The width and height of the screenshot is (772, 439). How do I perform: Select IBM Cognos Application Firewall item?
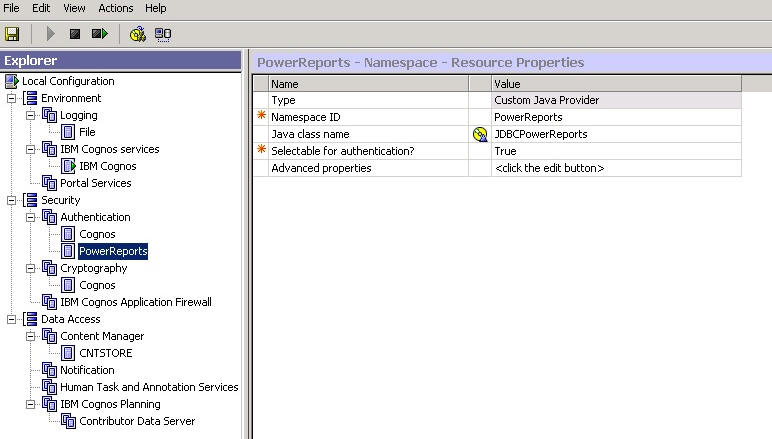point(136,302)
